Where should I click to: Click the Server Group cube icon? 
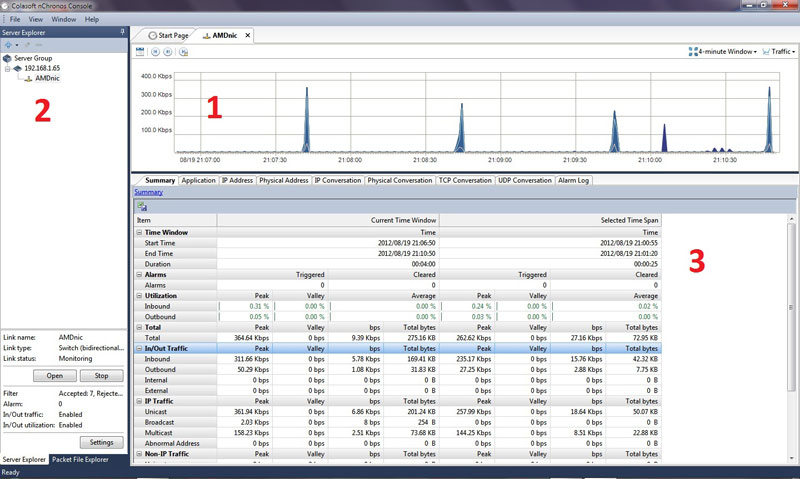point(7,58)
